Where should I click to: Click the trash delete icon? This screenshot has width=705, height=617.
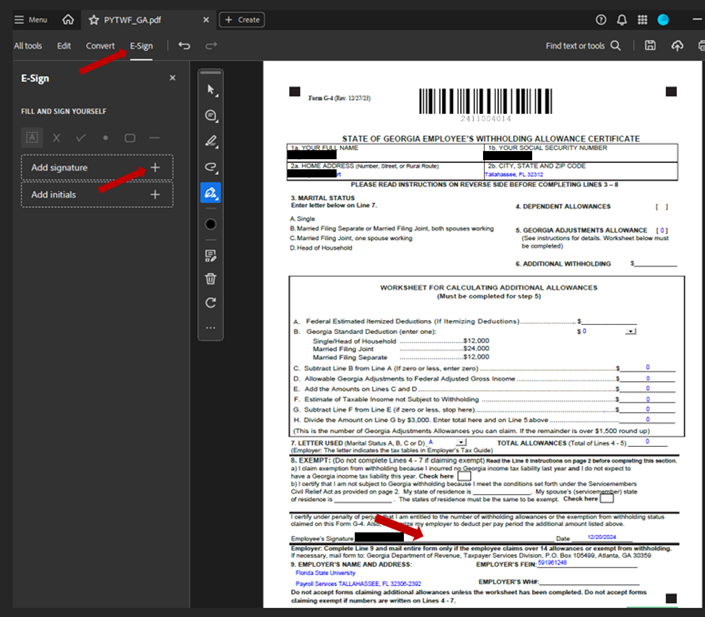211,279
